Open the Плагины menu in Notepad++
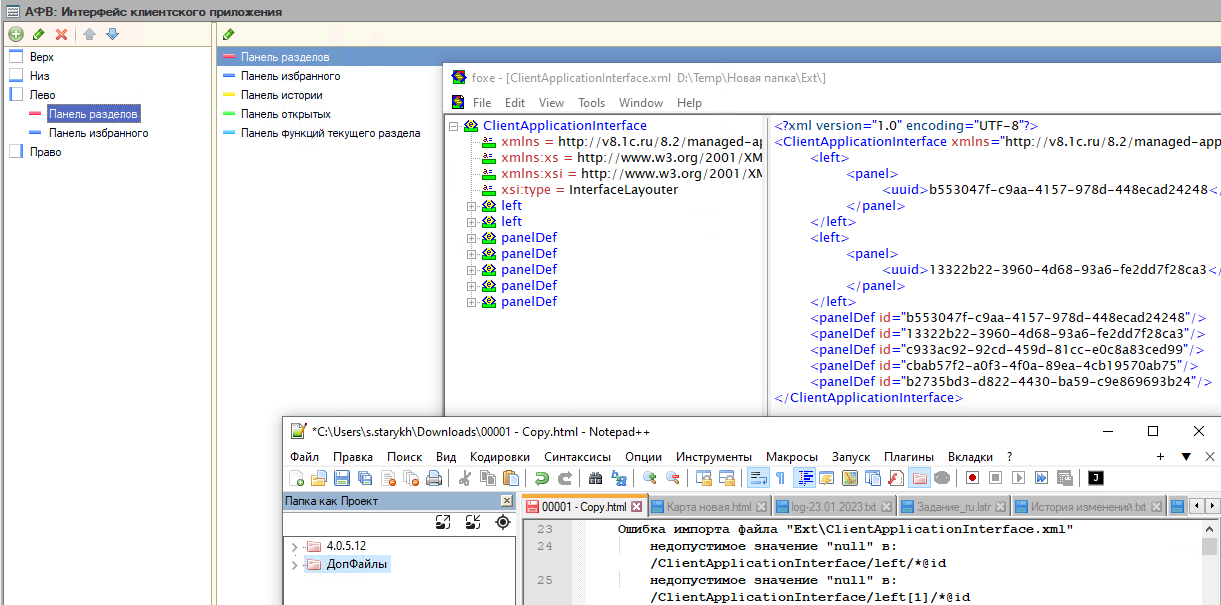Screen dimensions: 1221x605 pyautogui.click(x=909, y=456)
